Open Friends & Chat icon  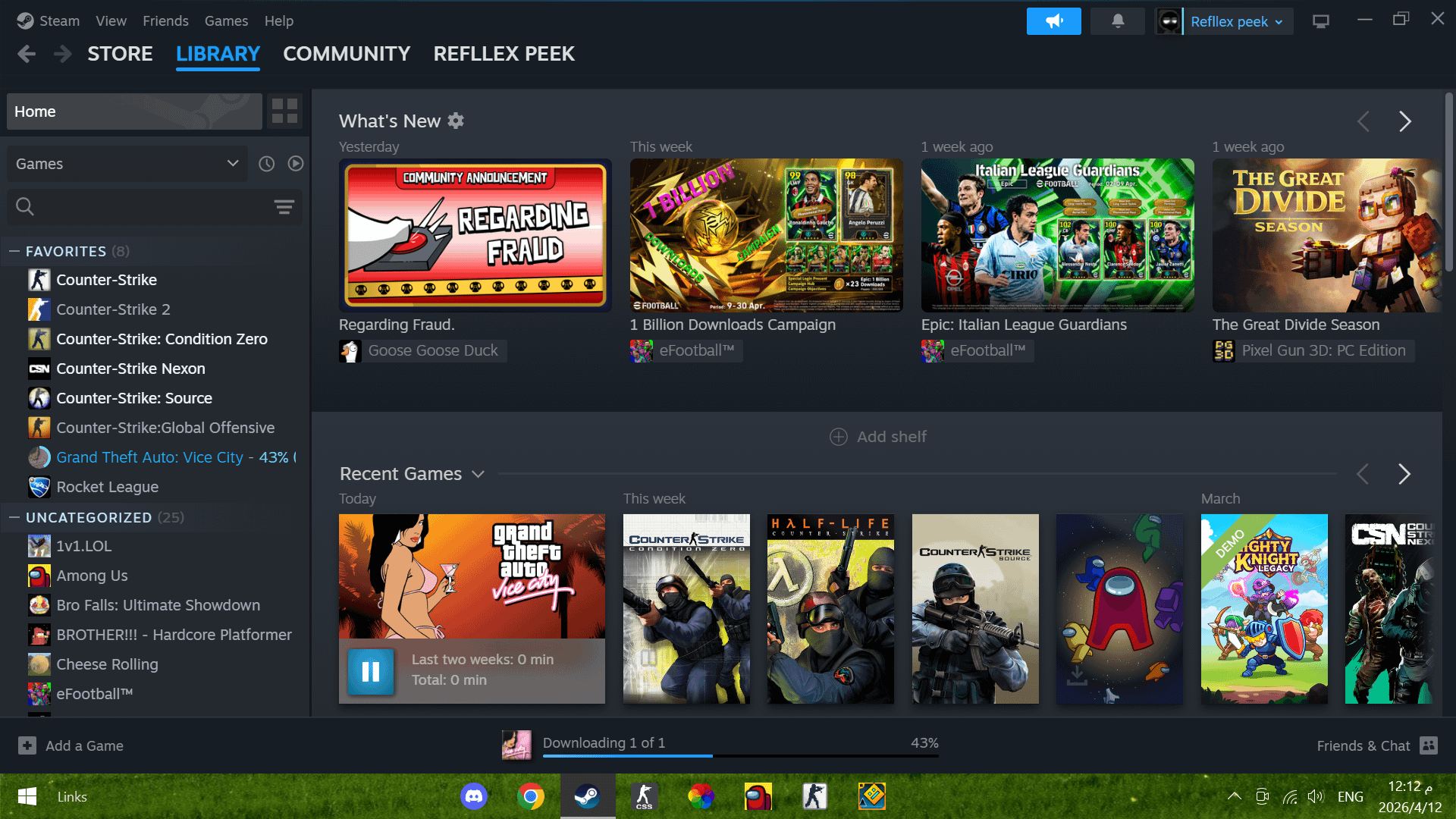click(1429, 745)
